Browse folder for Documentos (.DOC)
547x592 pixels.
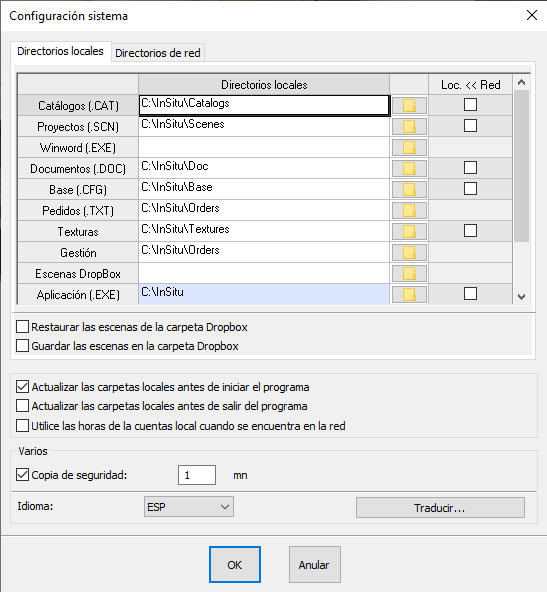point(409,168)
